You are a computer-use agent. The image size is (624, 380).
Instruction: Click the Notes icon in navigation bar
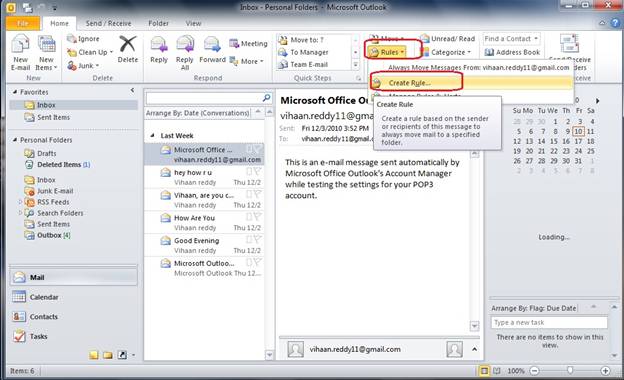tap(94, 355)
